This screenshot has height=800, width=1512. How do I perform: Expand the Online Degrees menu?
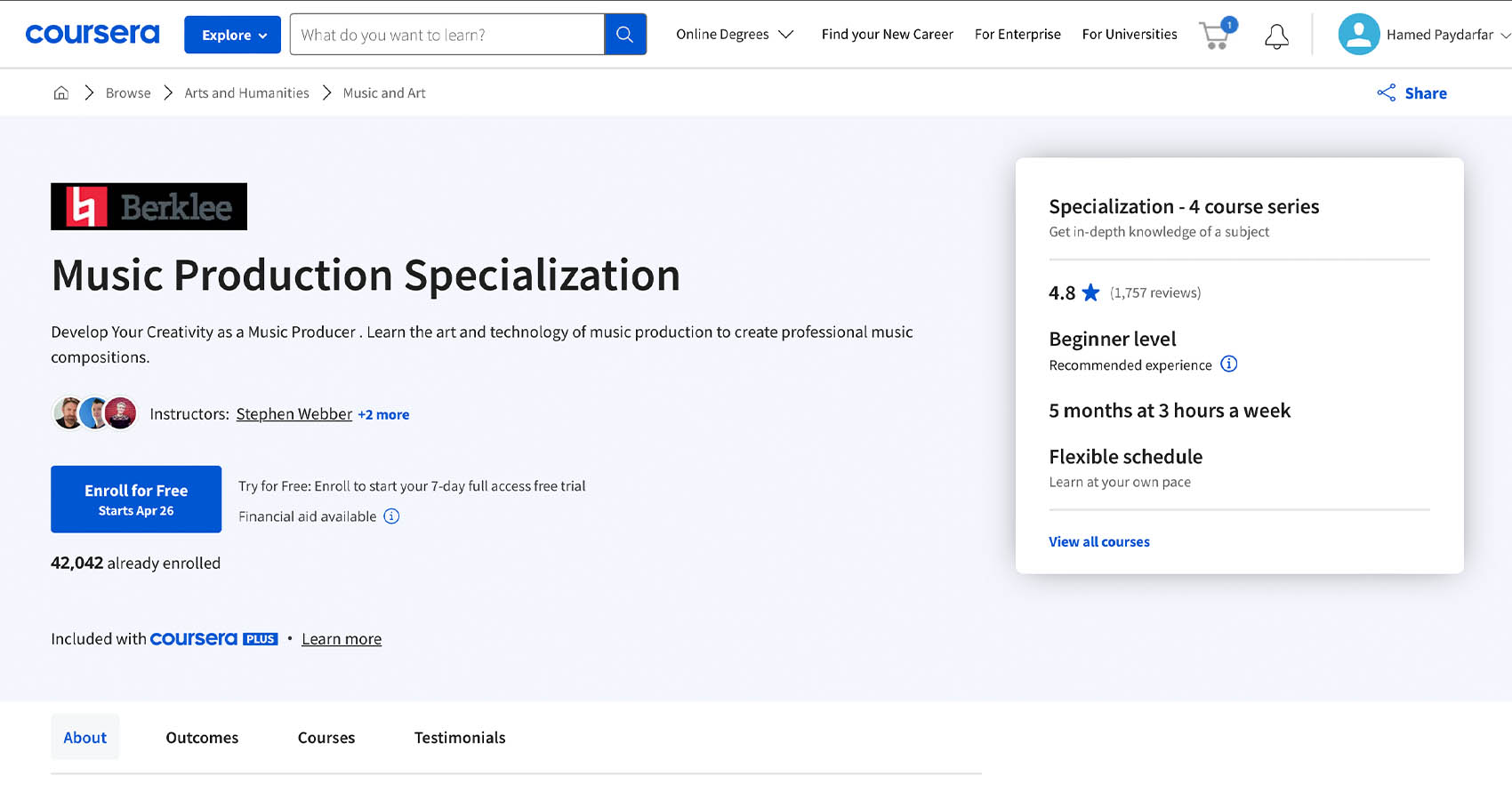[x=734, y=34]
